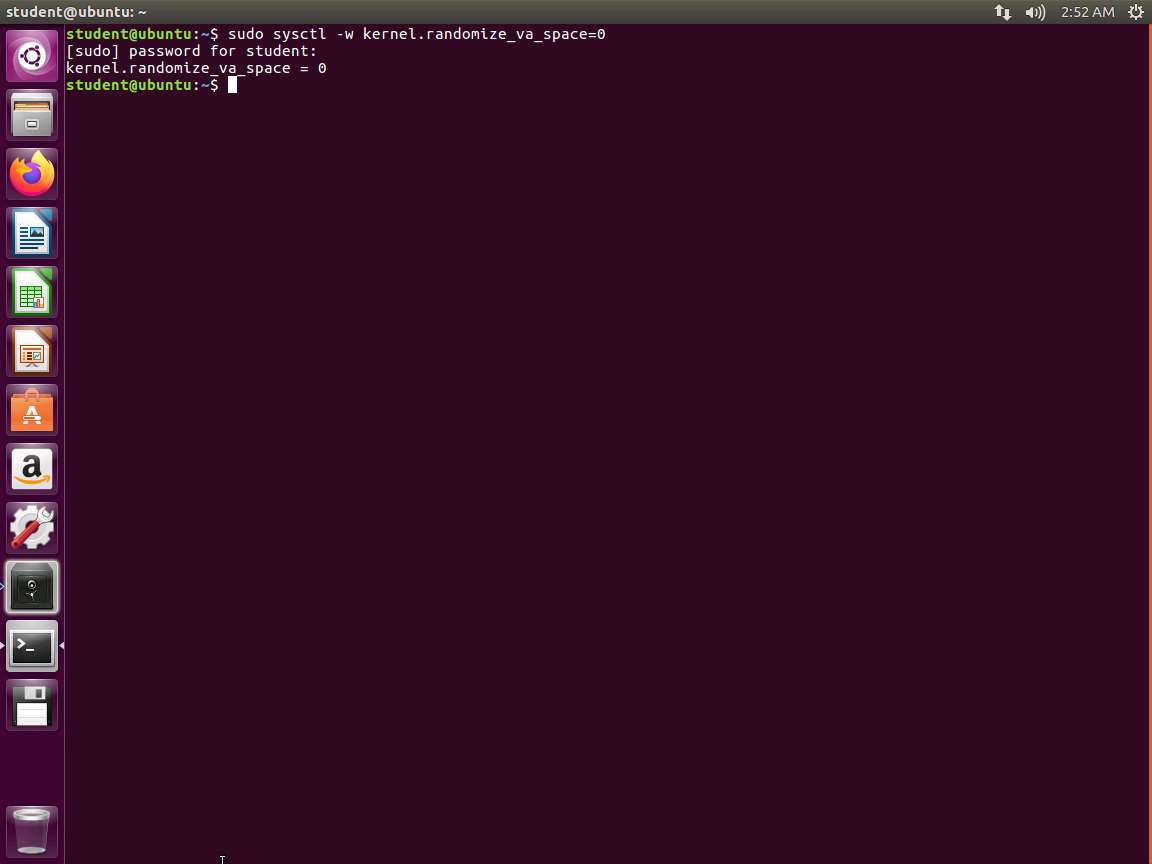Open the power/session gear menu
Image resolution: width=1152 pixels, height=864 pixels.
coord(1136,12)
